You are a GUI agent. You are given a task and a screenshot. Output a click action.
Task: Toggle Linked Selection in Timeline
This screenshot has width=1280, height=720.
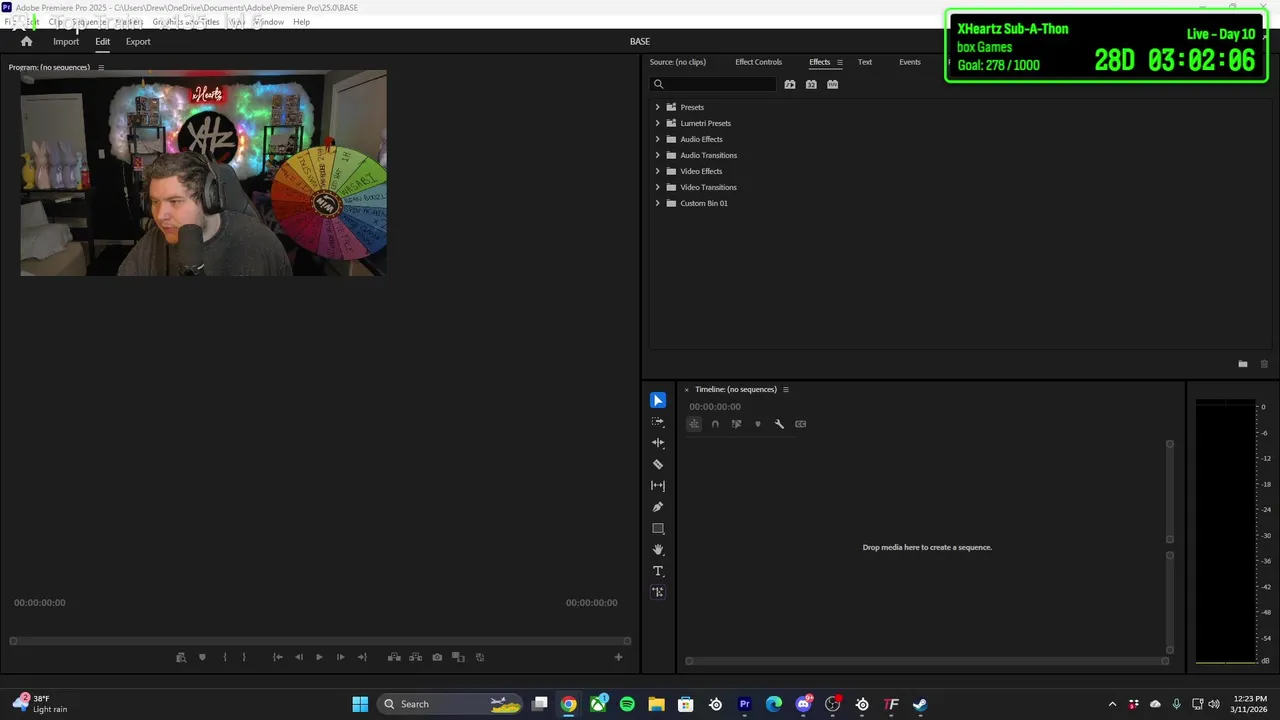coord(736,424)
